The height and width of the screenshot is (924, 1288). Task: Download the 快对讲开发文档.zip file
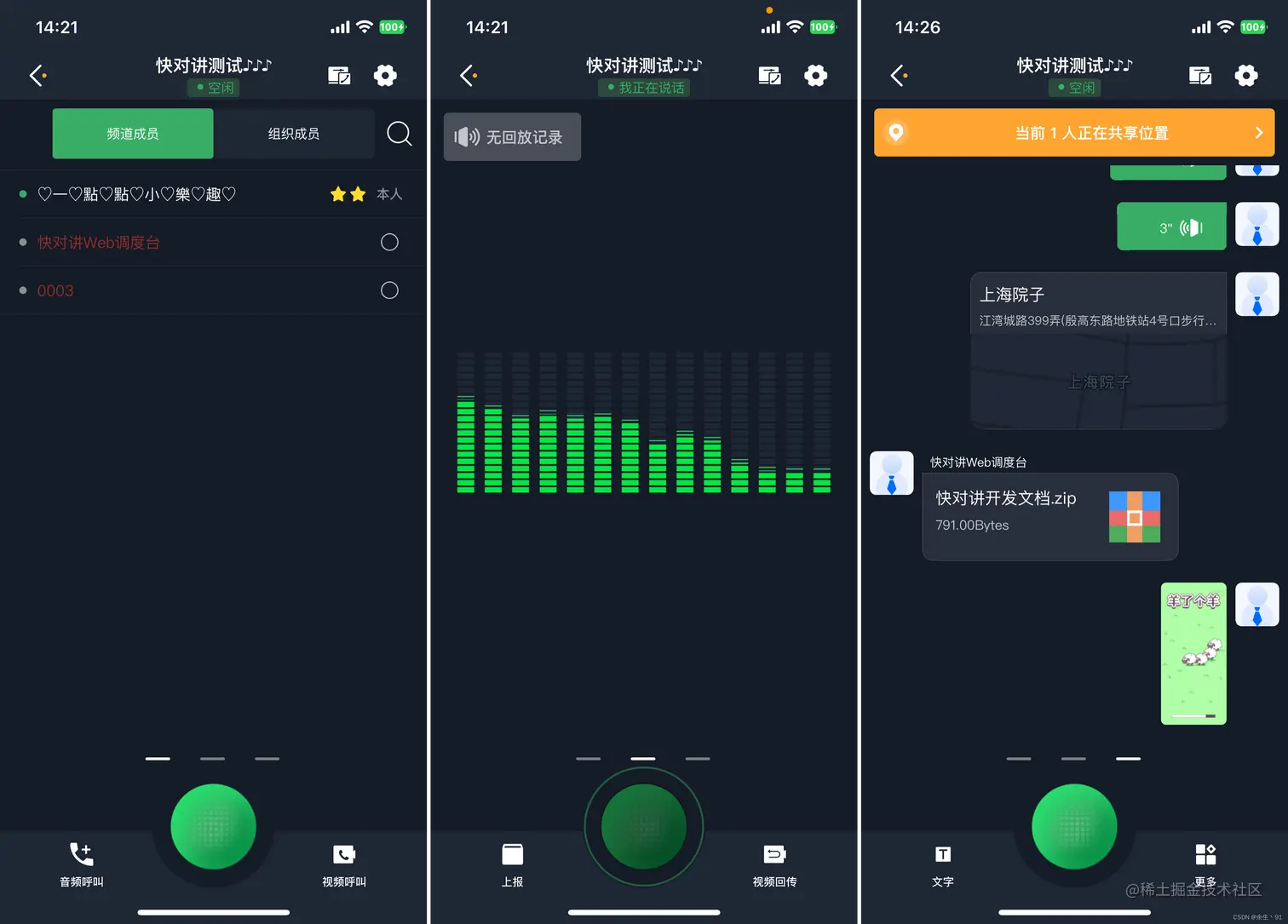[x=1049, y=517]
